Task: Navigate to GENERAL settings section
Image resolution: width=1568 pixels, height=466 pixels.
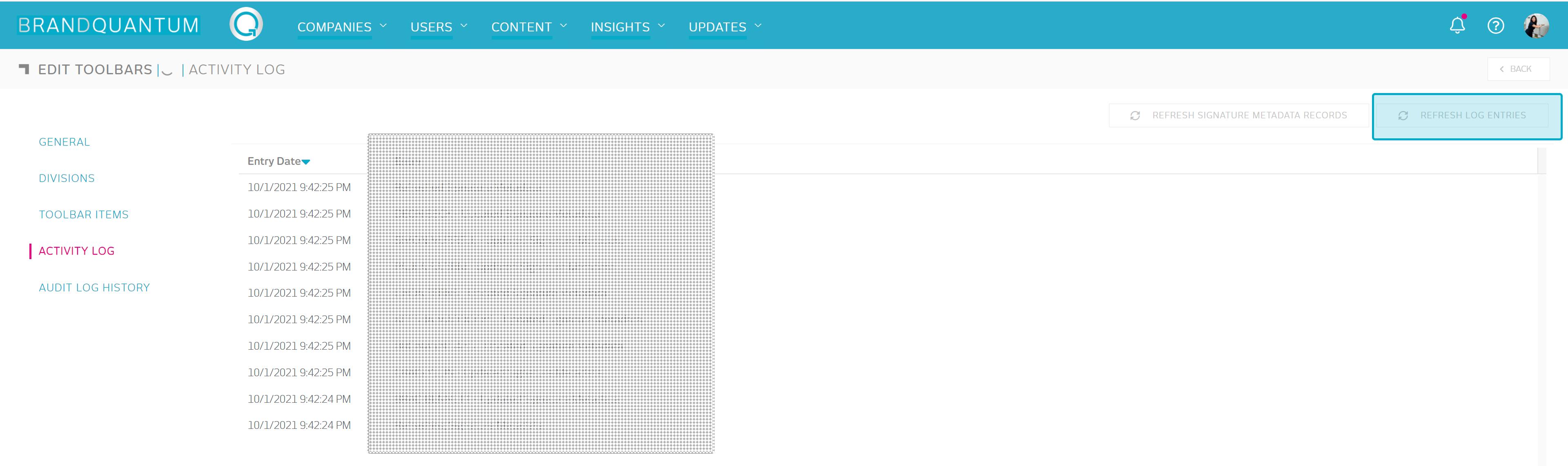Action: [63, 141]
